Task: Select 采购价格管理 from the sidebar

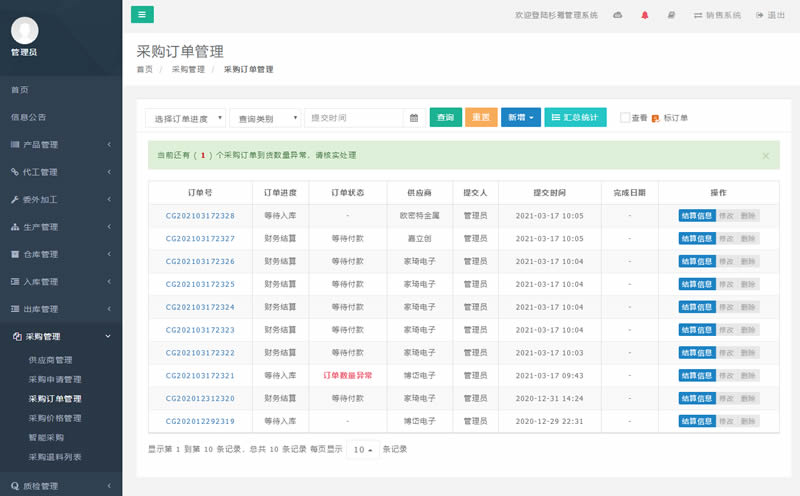Action: [x=55, y=418]
